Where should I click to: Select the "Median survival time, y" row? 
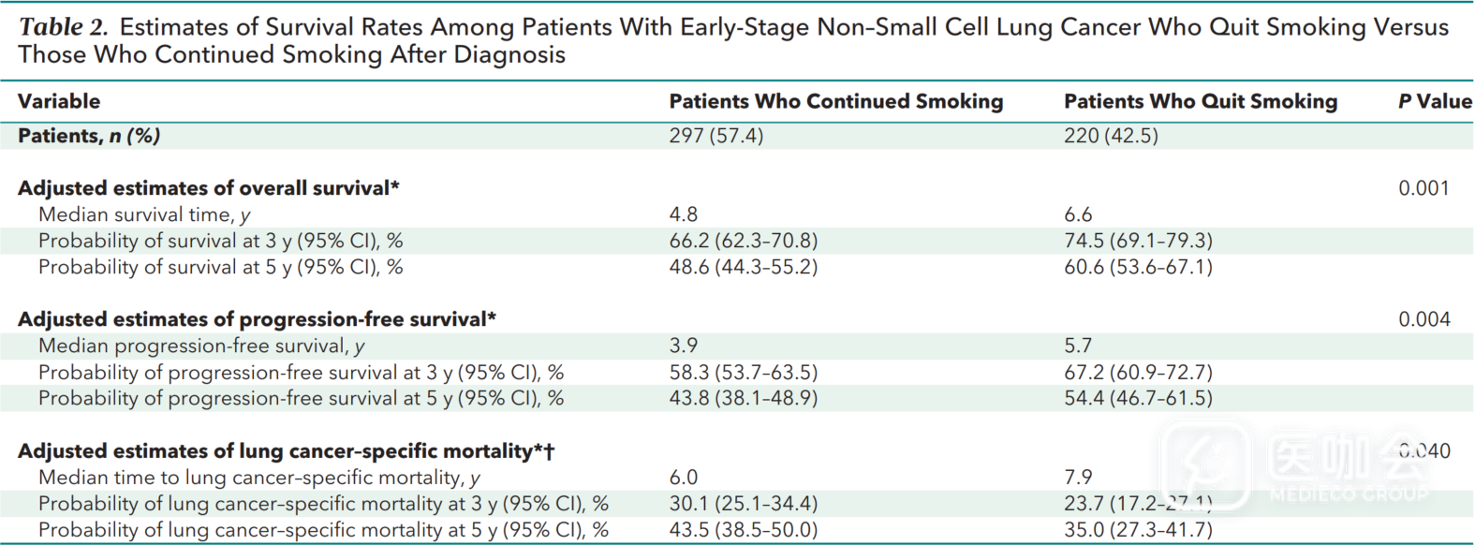[x=144, y=214]
